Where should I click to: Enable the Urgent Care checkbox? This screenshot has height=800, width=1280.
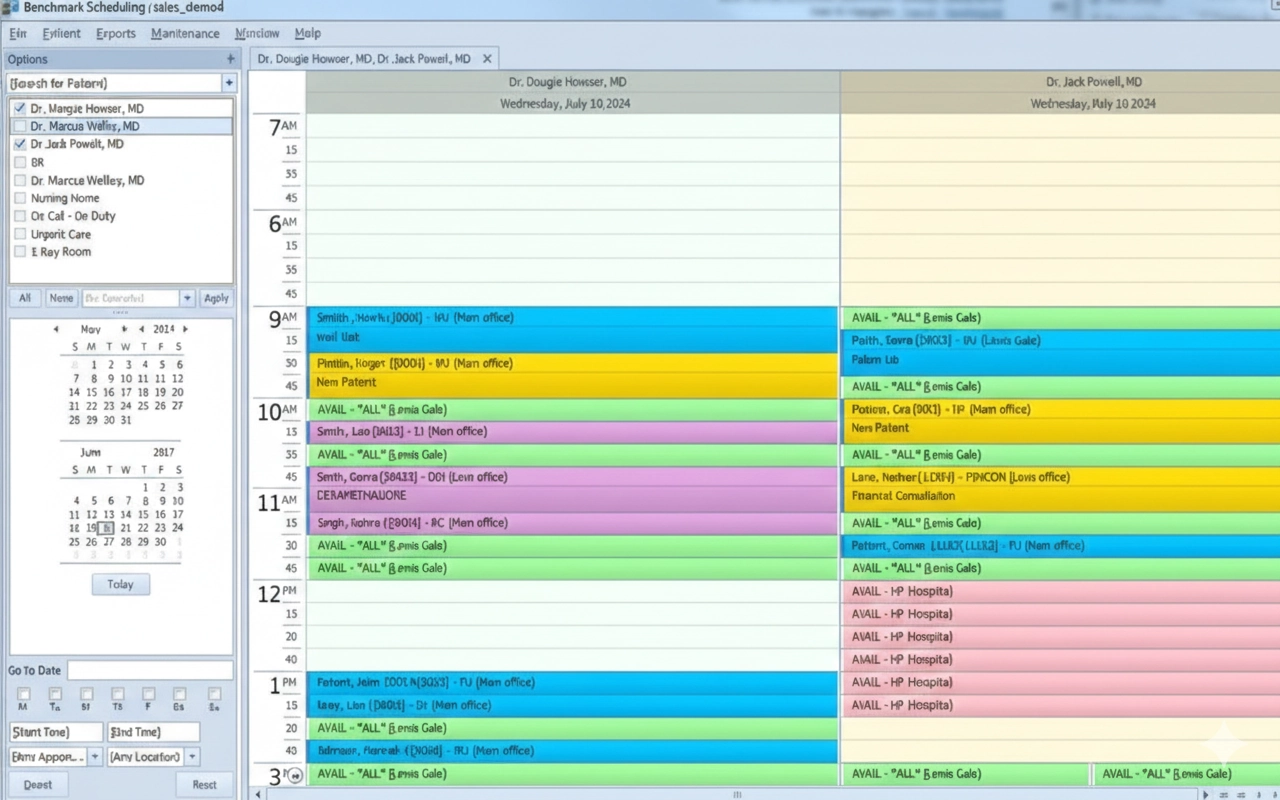coord(21,234)
